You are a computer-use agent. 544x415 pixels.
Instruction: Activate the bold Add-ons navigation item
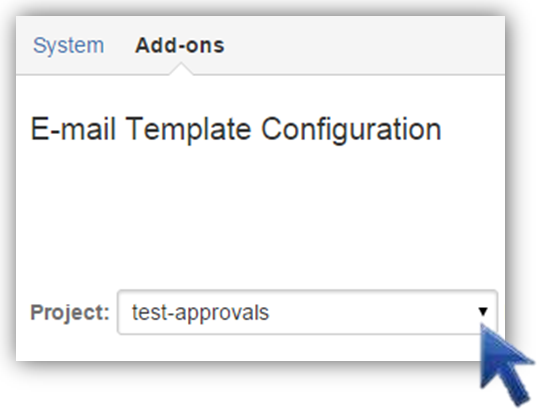180,45
